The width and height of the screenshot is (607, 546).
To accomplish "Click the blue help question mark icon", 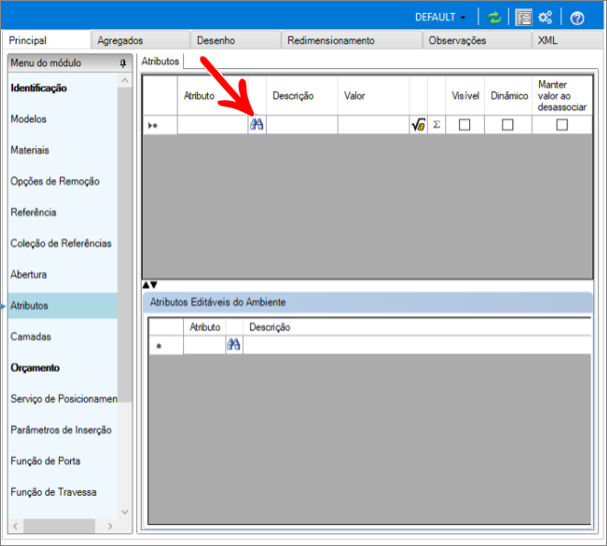I will click(577, 17).
